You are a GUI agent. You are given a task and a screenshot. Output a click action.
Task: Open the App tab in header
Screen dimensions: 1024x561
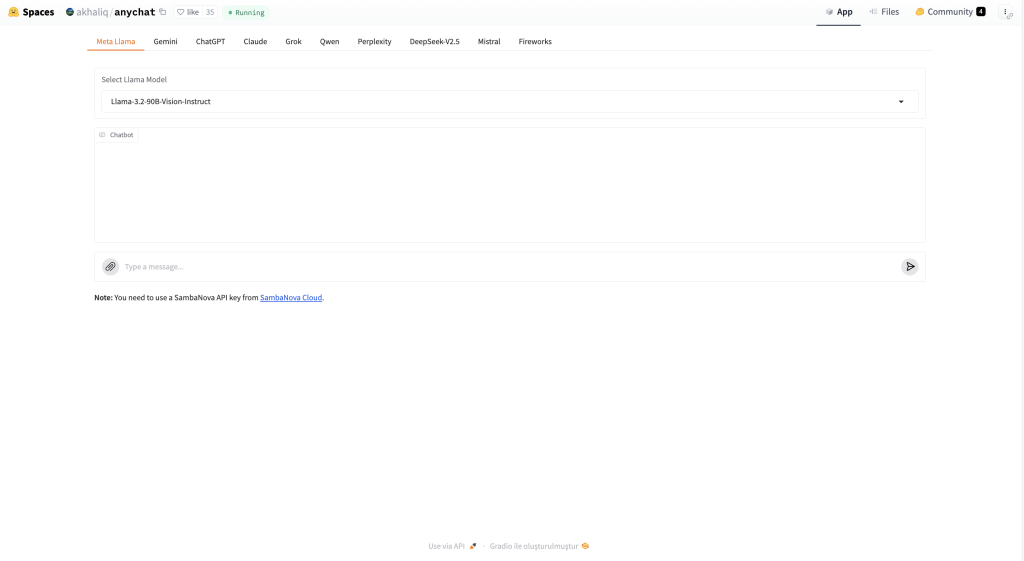point(839,12)
